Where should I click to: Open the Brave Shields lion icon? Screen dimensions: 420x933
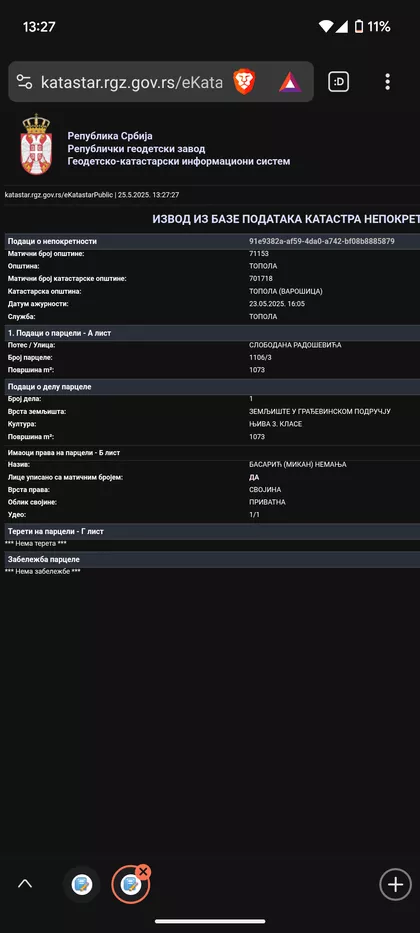click(x=244, y=82)
